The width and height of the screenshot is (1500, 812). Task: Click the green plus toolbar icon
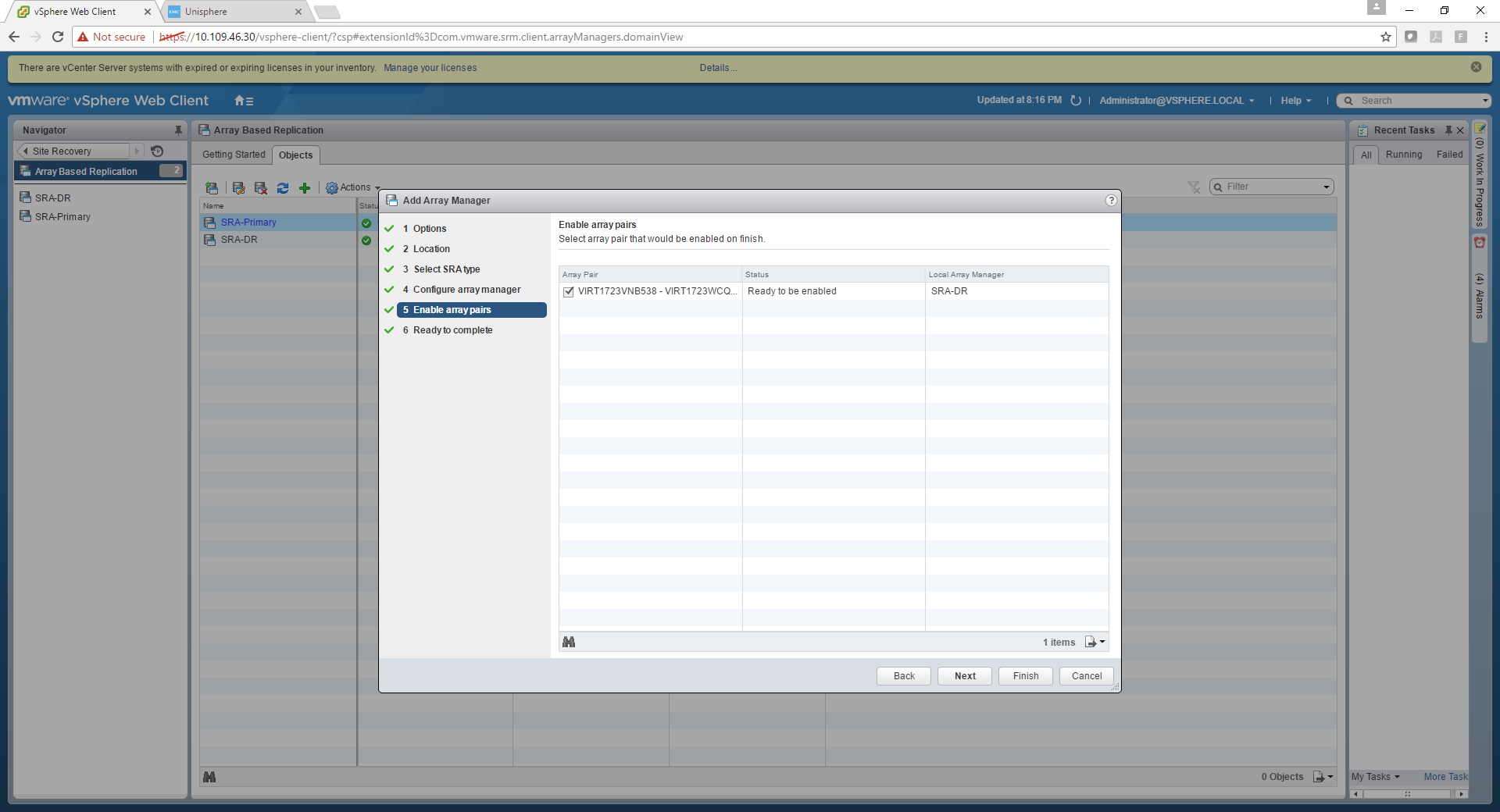[x=305, y=188]
